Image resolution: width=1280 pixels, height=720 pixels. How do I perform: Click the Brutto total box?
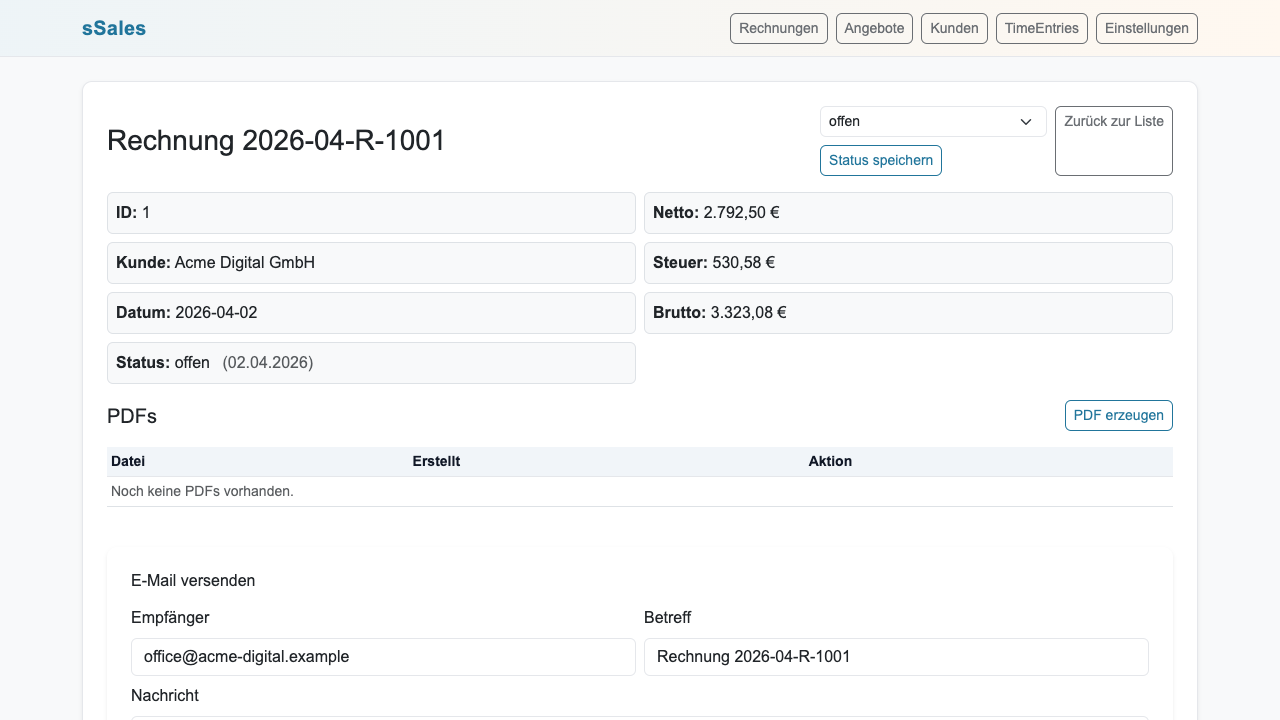907,313
